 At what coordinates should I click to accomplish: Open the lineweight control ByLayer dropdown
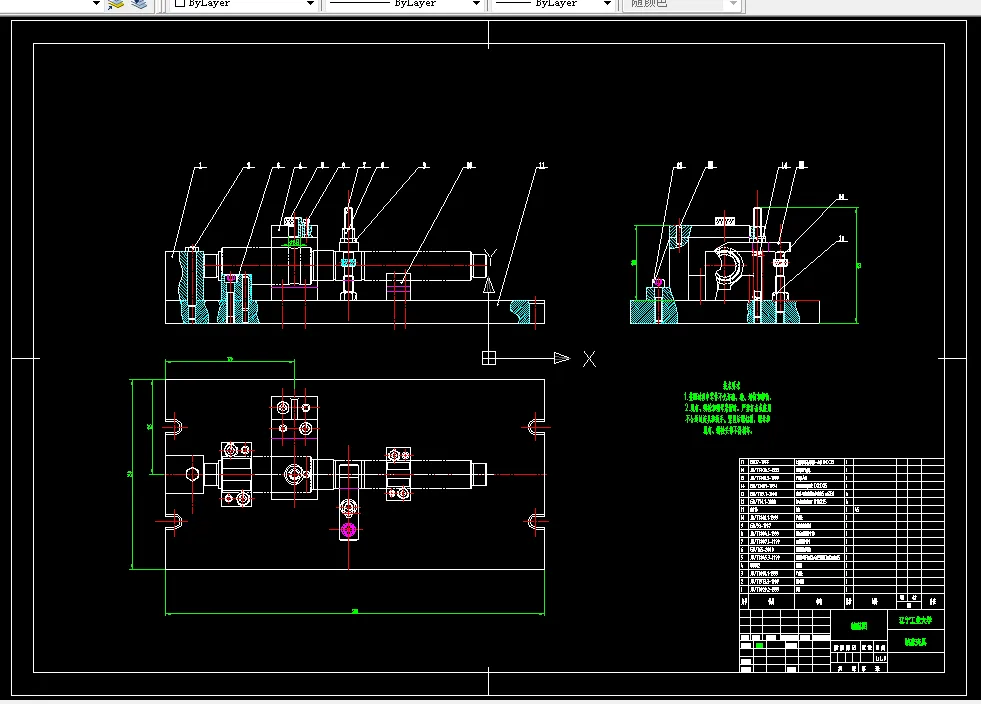(x=553, y=4)
